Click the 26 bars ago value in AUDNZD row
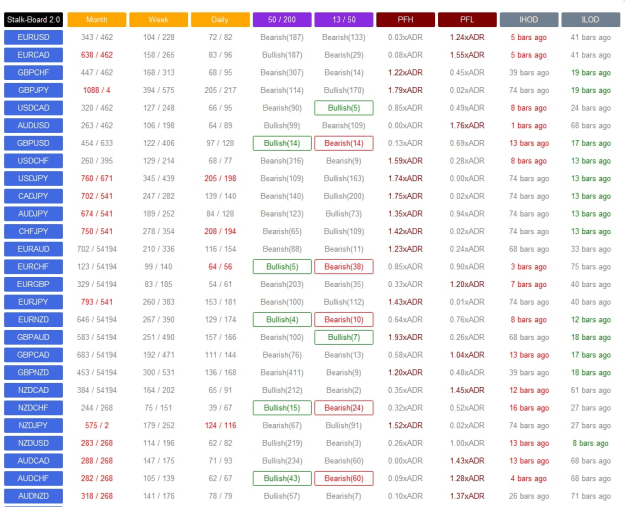625x507 pixels. pos(529,496)
